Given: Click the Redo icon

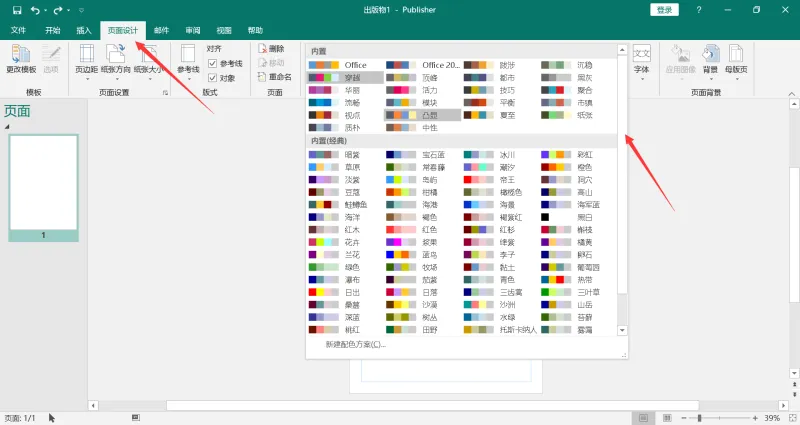Looking at the screenshot, I should coord(58,10).
